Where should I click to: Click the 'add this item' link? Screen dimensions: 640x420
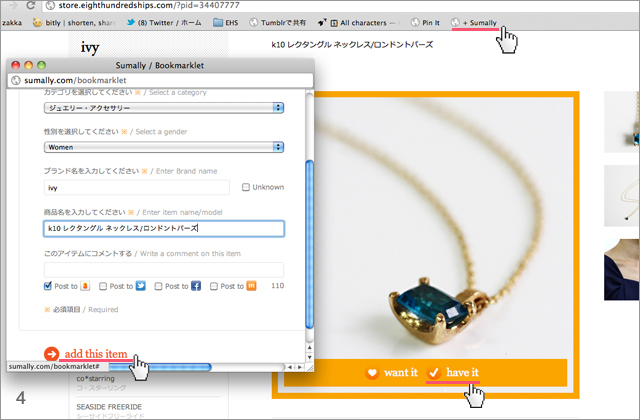click(96, 354)
